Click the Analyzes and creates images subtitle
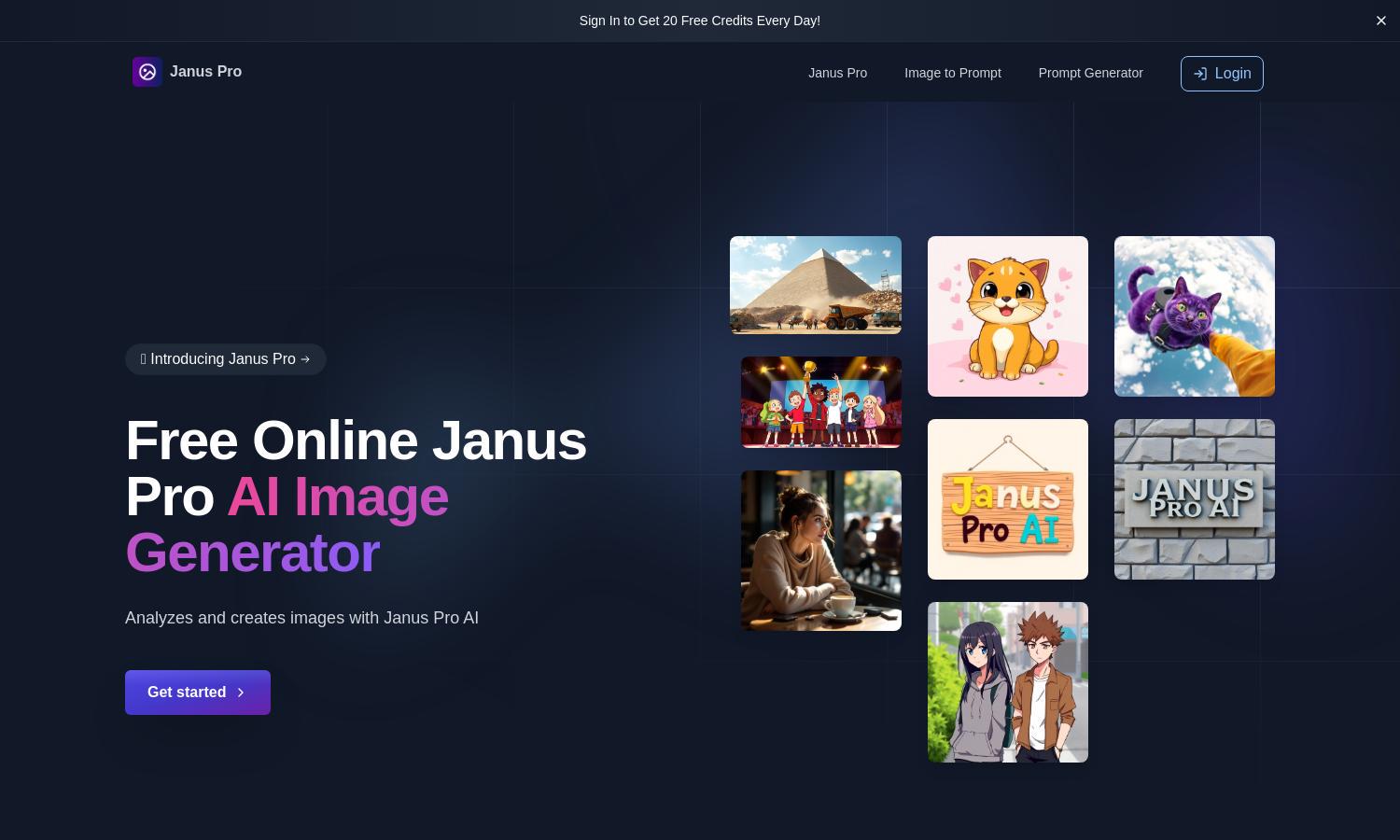This screenshot has height=840, width=1400. click(301, 618)
